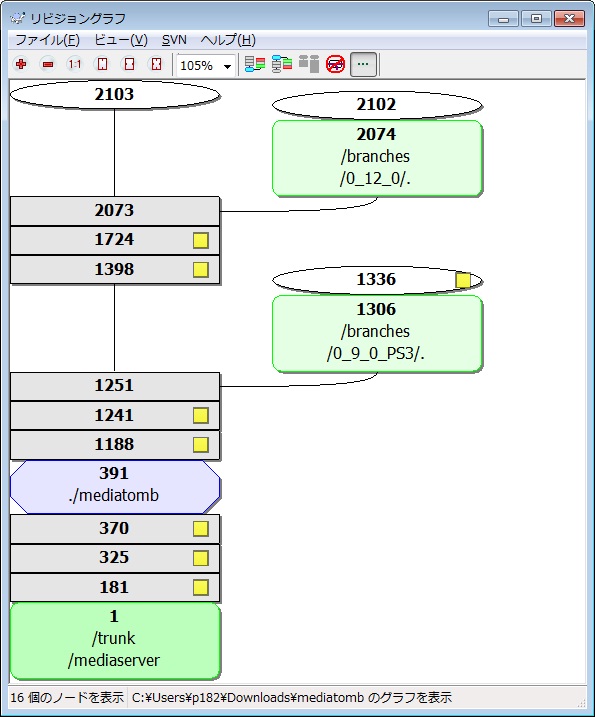Click the yellow square on revision 181
The width and height of the screenshot is (595, 717).
coord(201,588)
